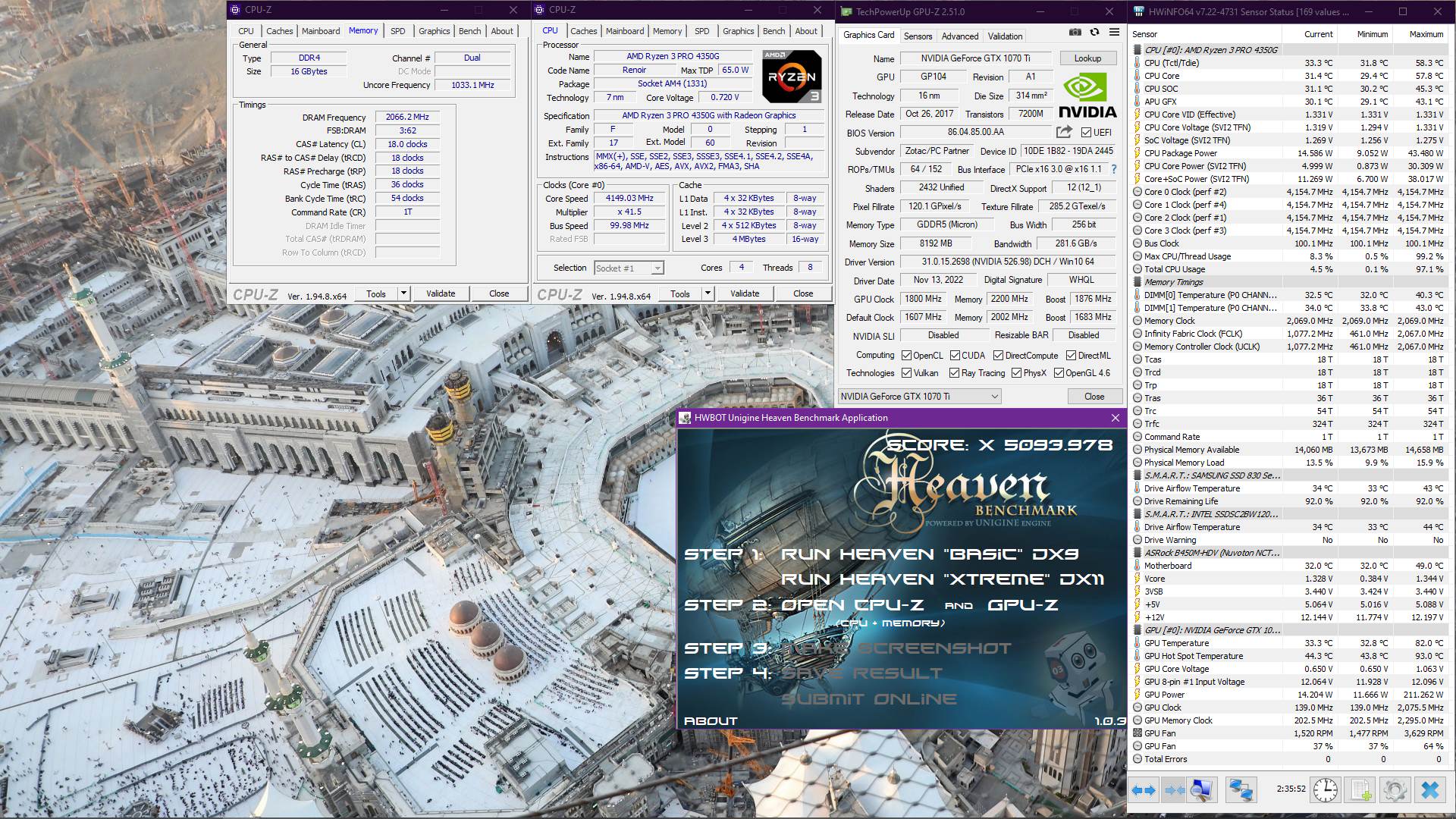
Task: Collapse the SAMSUNG SSD 830 S.M.A.R.T. group
Action: click(x=1137, y=475)
